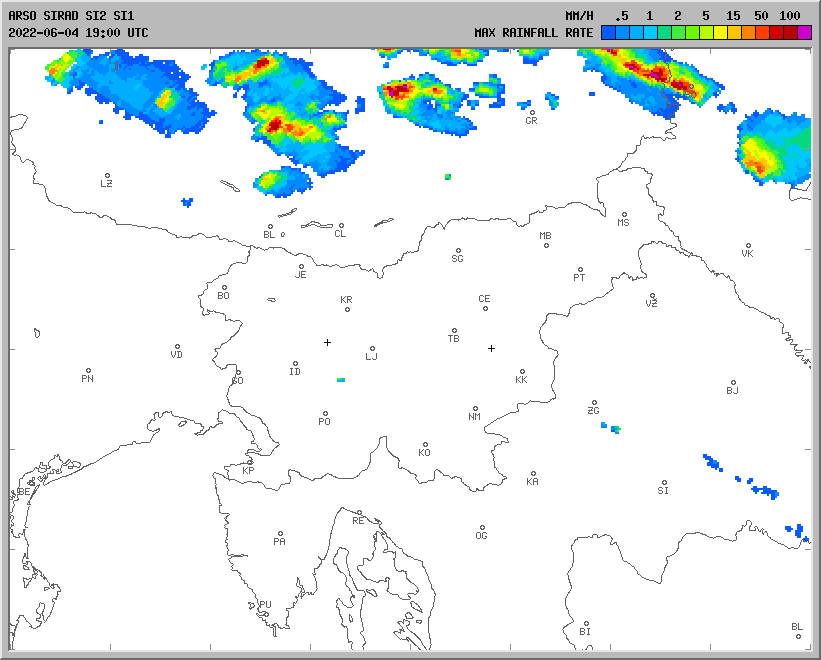This screenshot has width=821, height=660.
Task: Pick the yellow swatch in rainfall legend
Action: 720,33
